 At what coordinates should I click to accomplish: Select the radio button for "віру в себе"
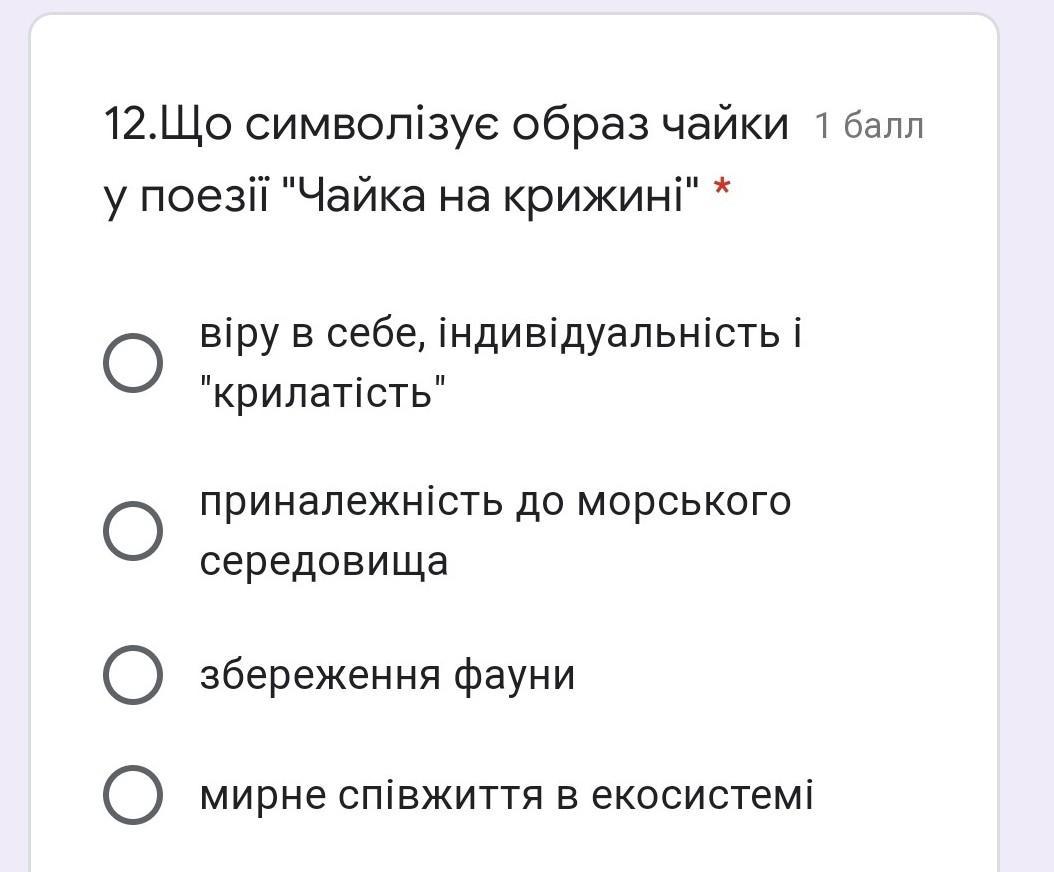click(133, 363)
